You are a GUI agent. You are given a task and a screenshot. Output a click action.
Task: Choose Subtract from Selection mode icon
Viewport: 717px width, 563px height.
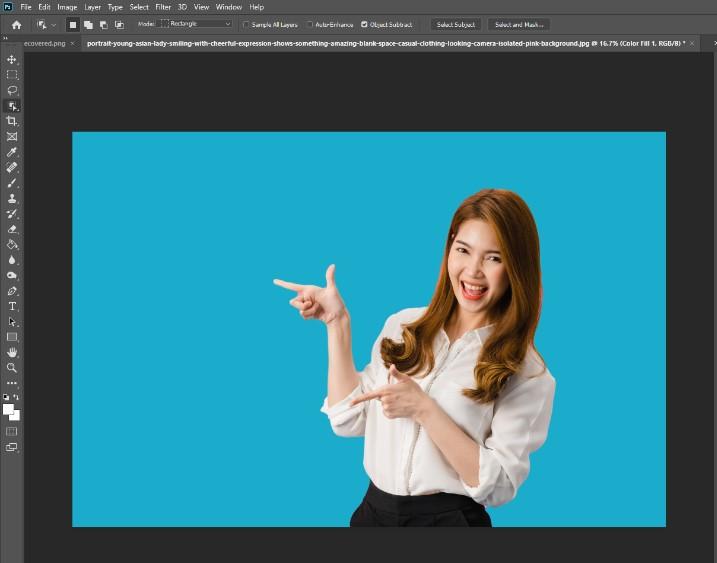(104, 25)
